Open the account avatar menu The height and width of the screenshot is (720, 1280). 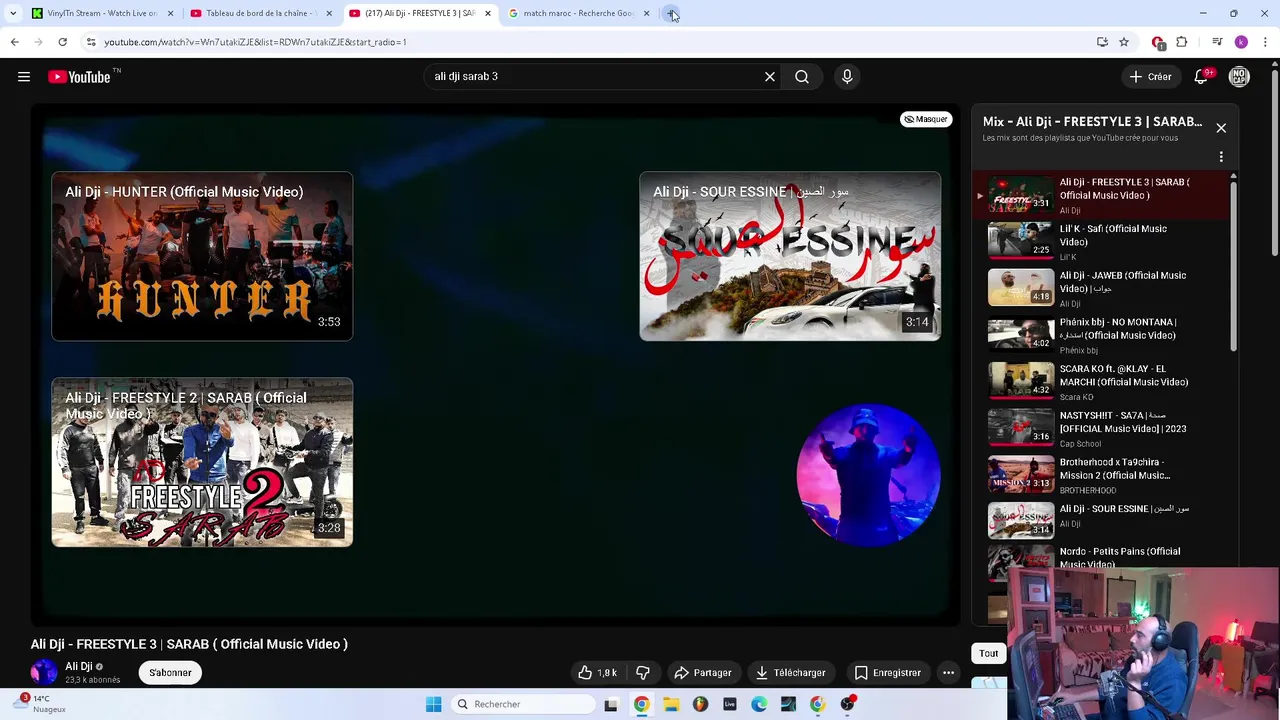click(1239, 77)
